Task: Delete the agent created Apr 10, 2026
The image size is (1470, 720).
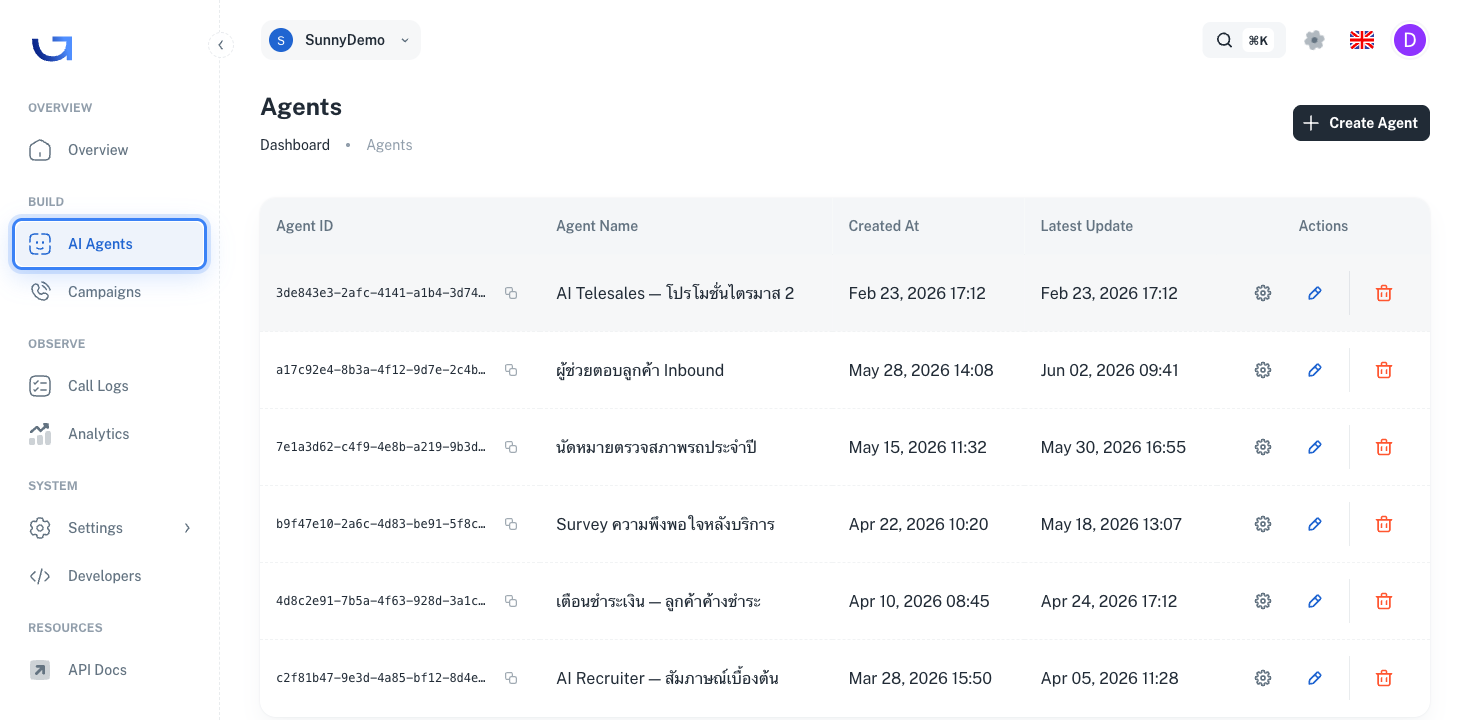Action: [1384, 601]
